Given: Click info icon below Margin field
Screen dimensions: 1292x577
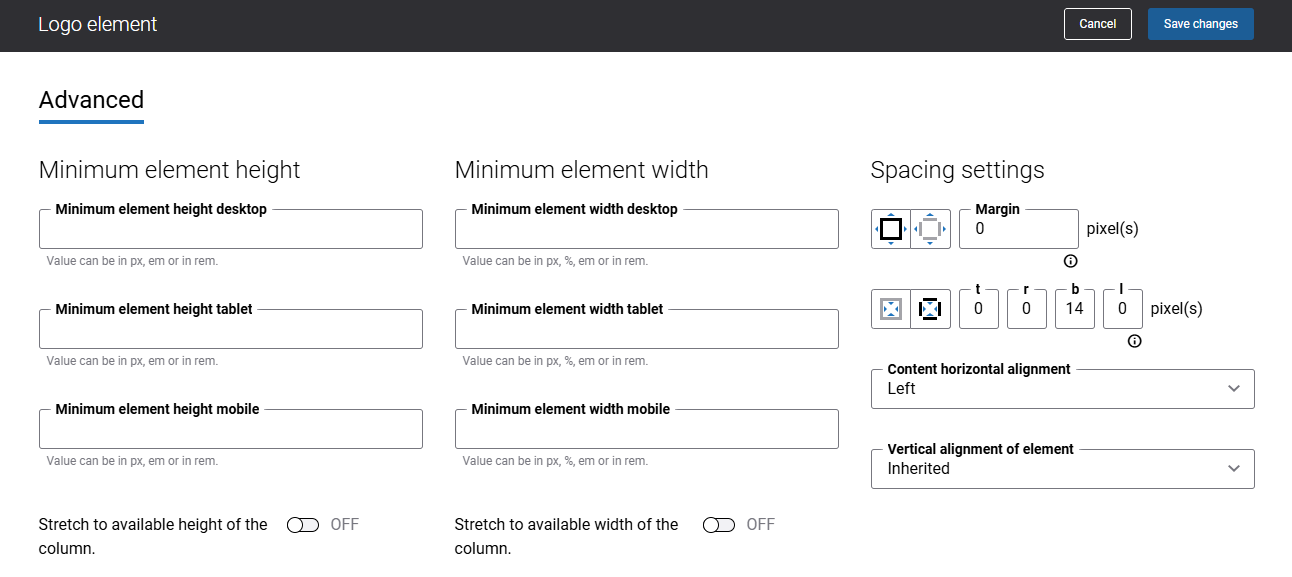Looking at the screenshot, I should tap(1070, 261).
